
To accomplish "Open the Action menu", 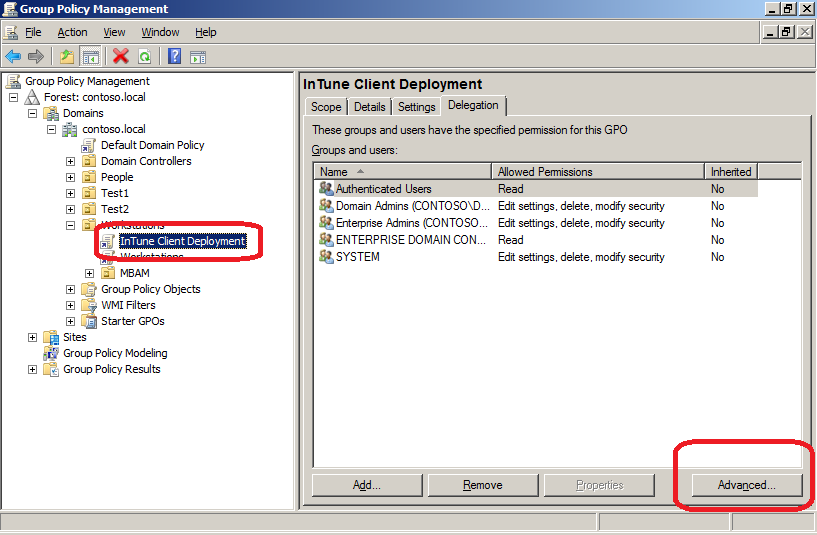I will [72, 32].
